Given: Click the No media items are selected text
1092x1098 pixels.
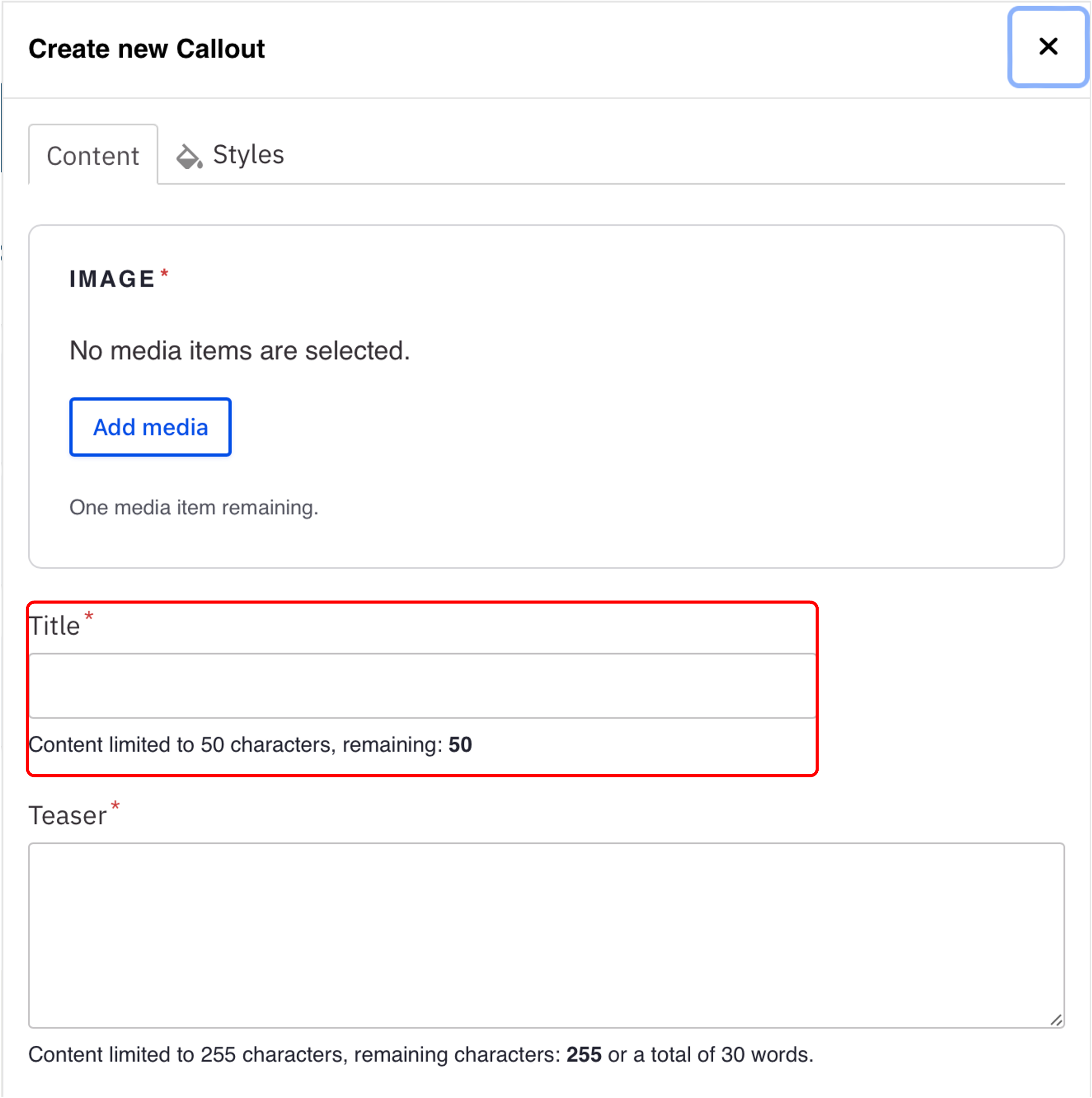Looking at the screenshot, I should click(x=239, y=351).
